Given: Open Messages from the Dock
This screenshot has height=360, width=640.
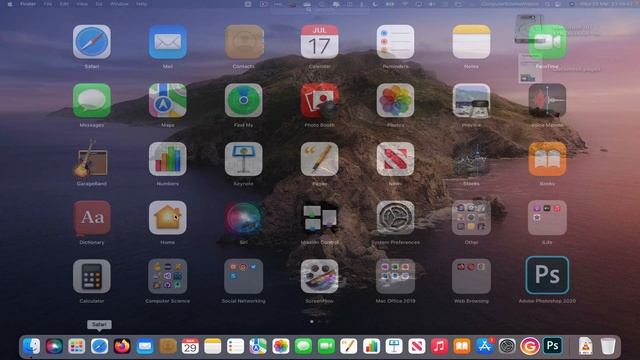Looking at the screenshot, I should 303,347.
